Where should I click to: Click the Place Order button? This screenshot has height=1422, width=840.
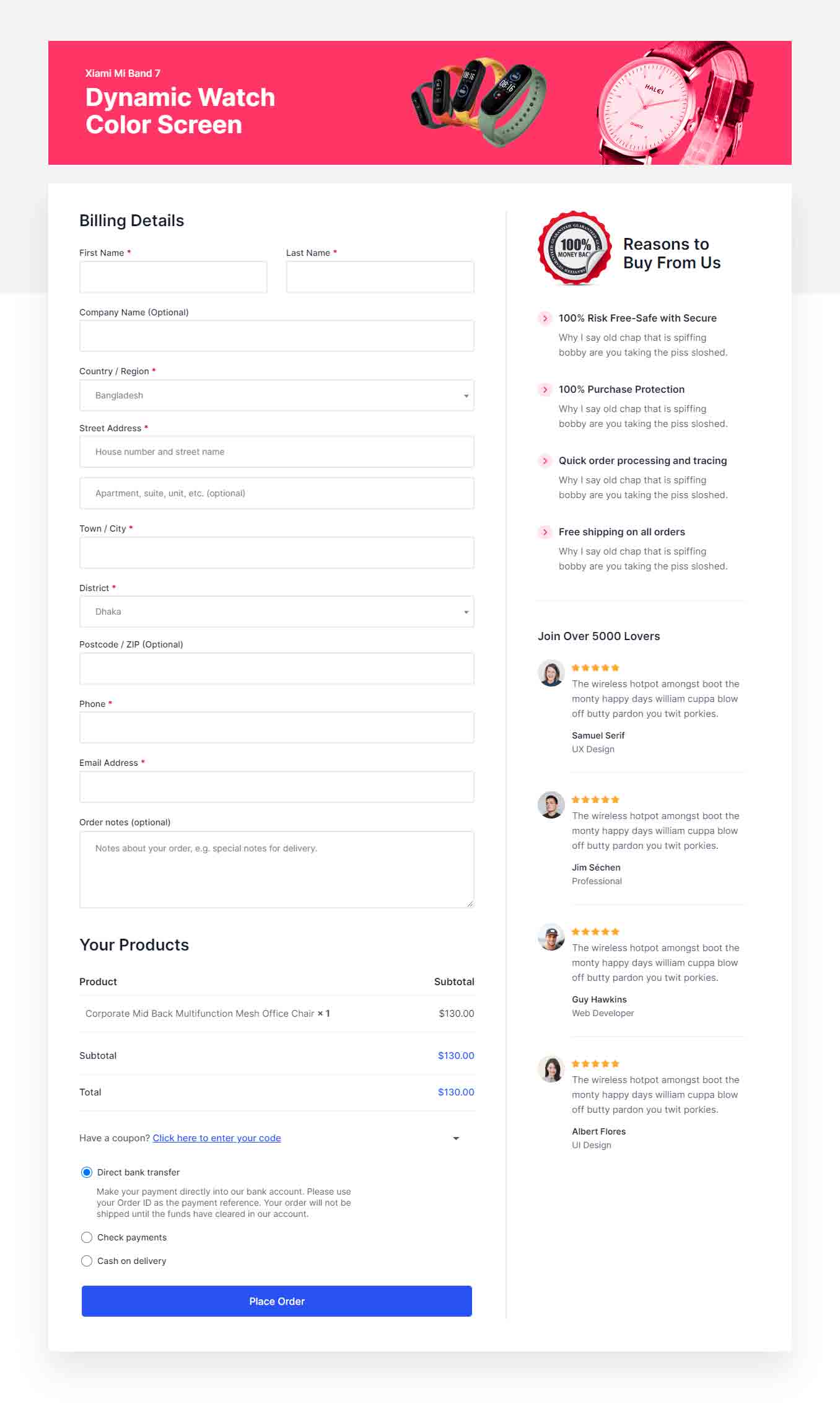(x=277, y=1301)
